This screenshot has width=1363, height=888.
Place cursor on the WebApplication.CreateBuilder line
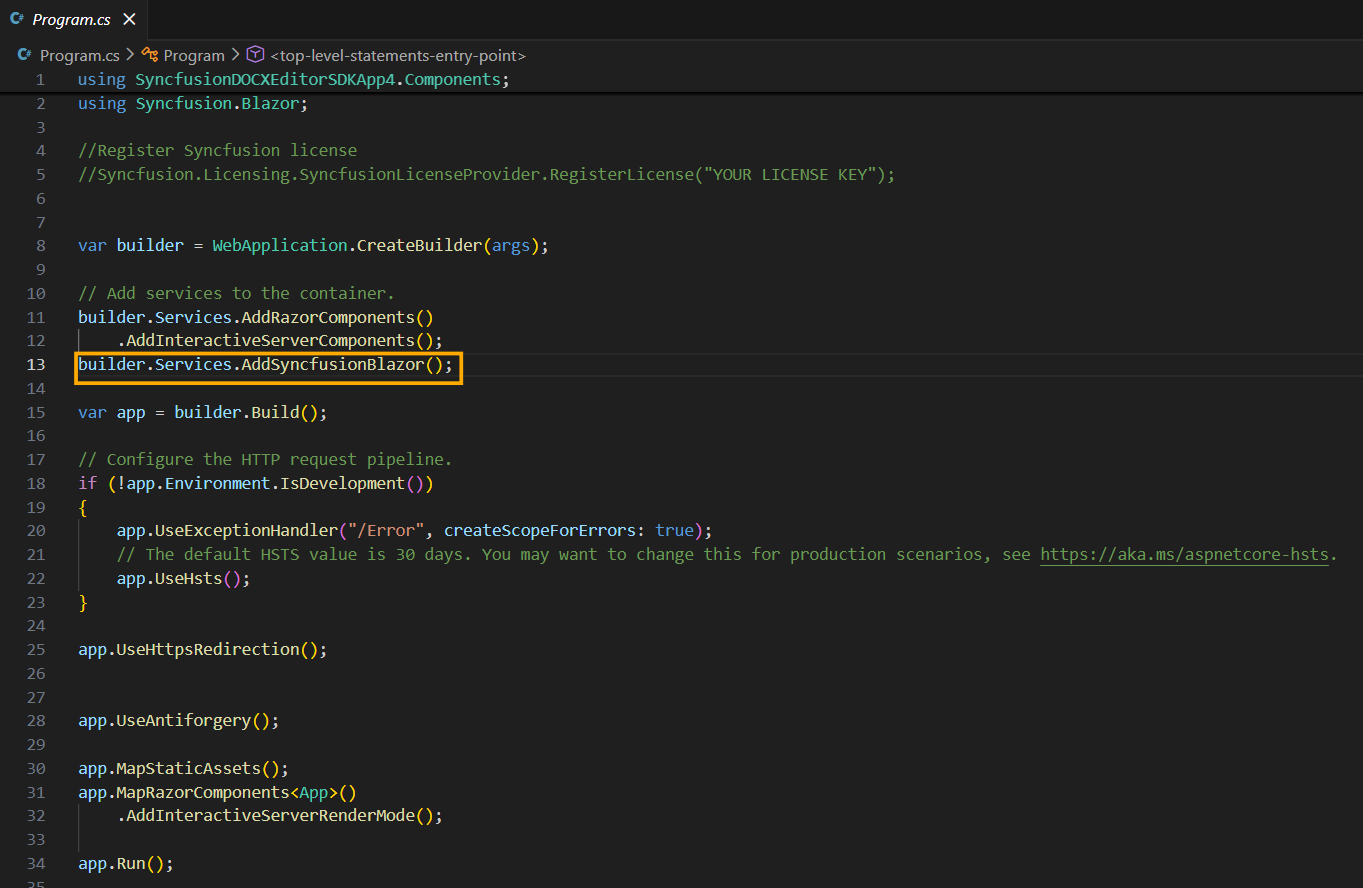tap(310, 245)
